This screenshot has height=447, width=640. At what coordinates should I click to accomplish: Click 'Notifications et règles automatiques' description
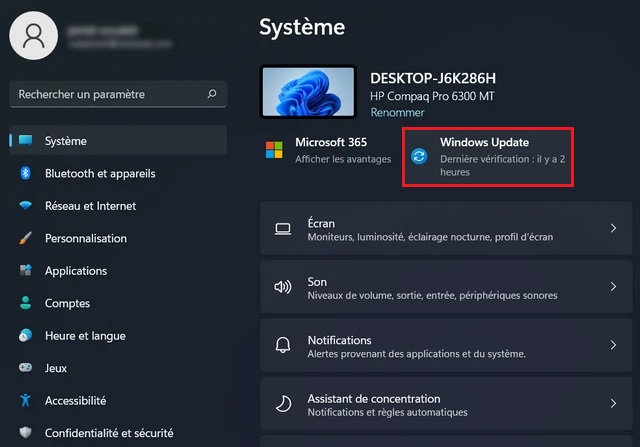(x=387, y=412)
